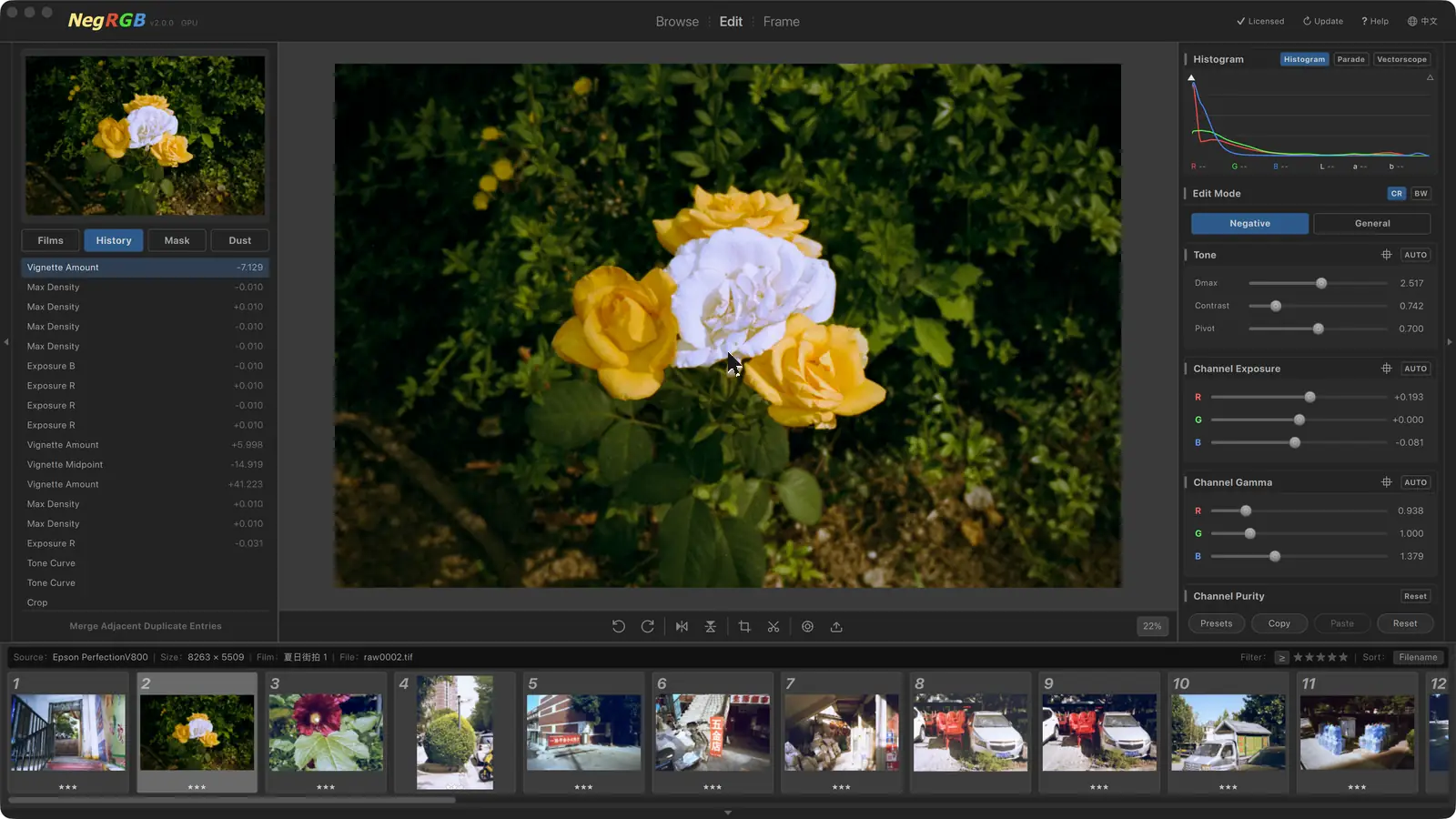Switch edit mode to BW
Screen dimensions: 1456x819
click(1421, 194)
